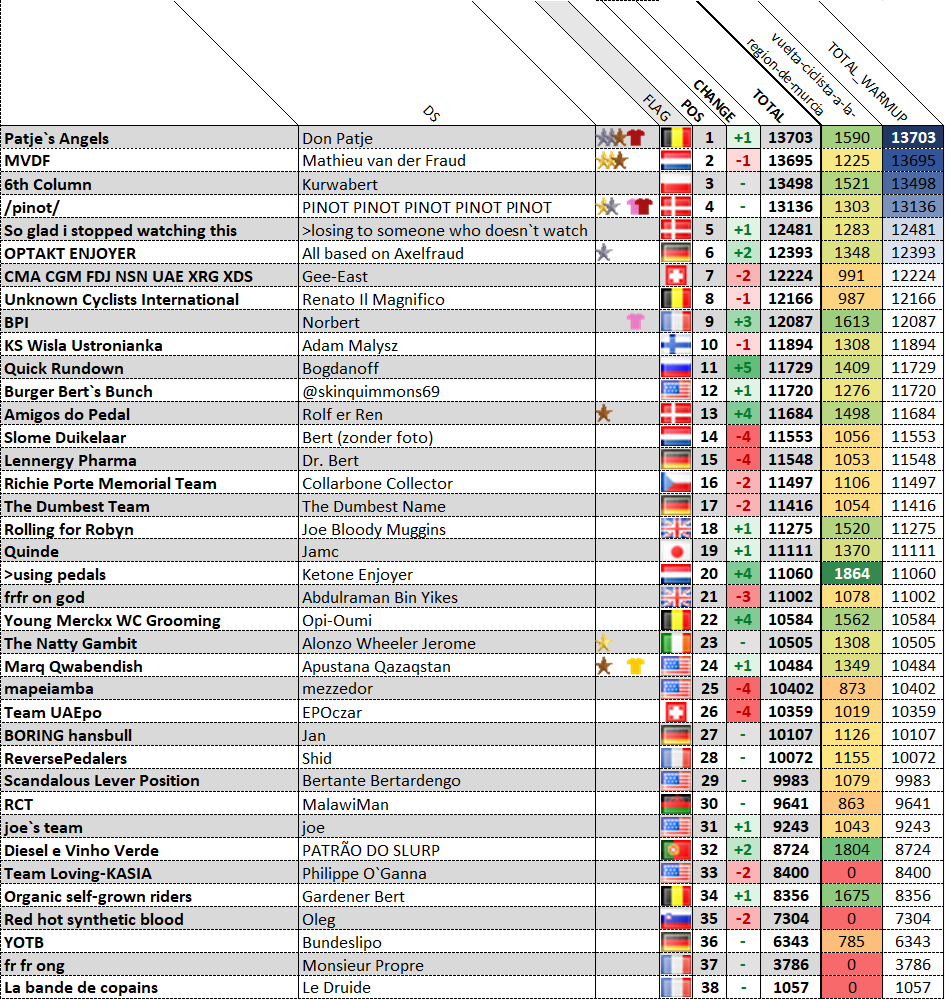Viewport: 945px width, 1000px height.
Task: Select The Dumbest Team cell
Action: [x=149, y=506]
